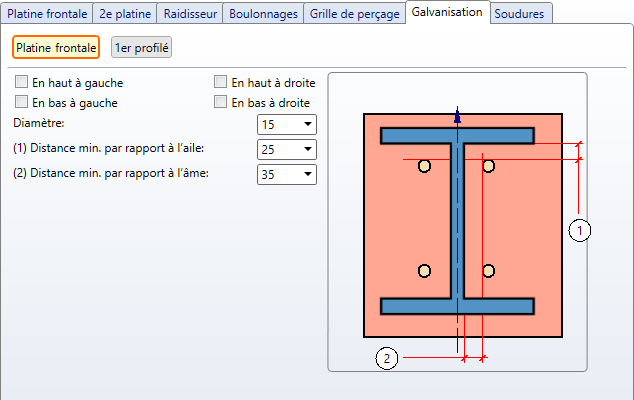The image size is (634, 400).
Task: Enable 'En bas à gauche' option
Action: [x=22, y=102]
